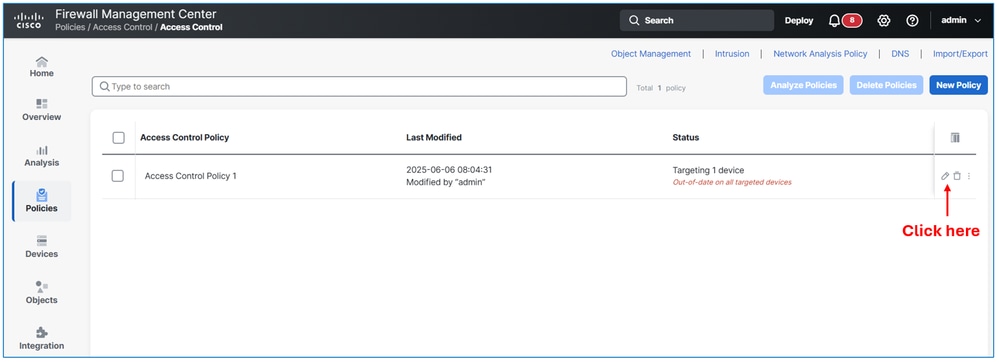Click the Targeting 1 device status

pos(708,170)
